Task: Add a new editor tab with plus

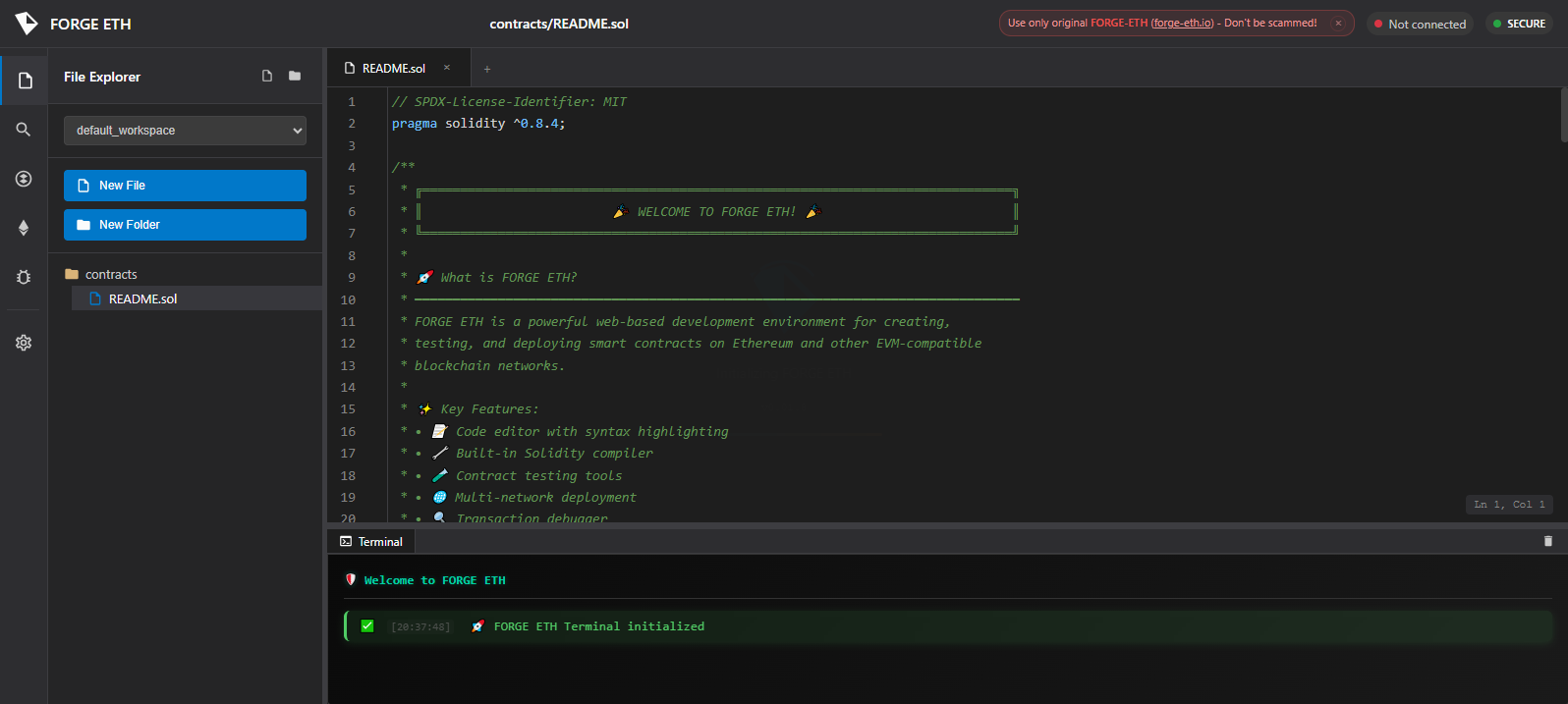Action: click(487, 69)
